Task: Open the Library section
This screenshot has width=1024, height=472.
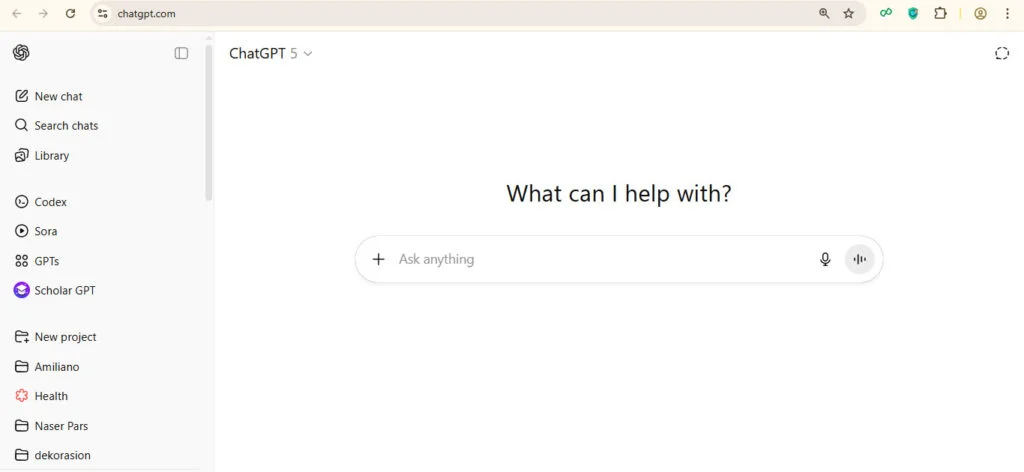Action: [x=51, y=156]
